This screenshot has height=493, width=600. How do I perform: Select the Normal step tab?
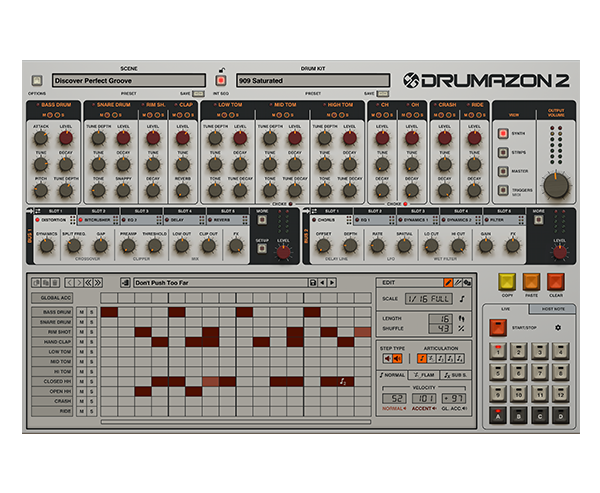point(393,375)
